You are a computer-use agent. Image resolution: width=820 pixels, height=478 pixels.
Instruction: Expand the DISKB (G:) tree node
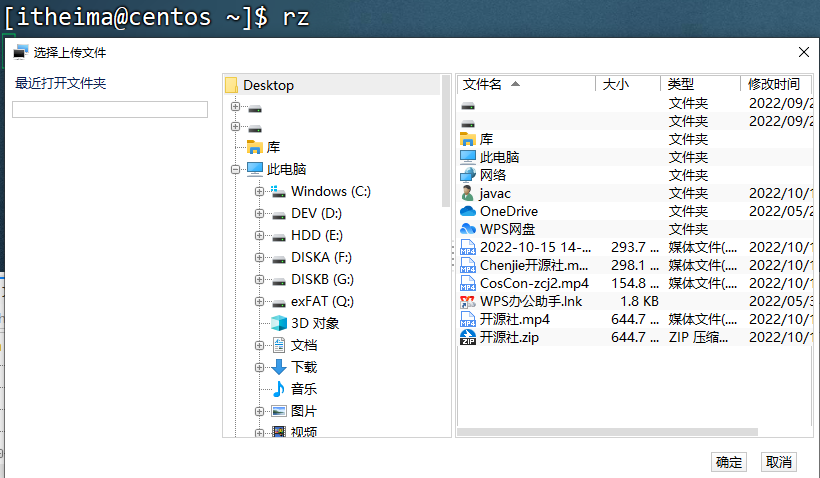[x=259, y=279]
